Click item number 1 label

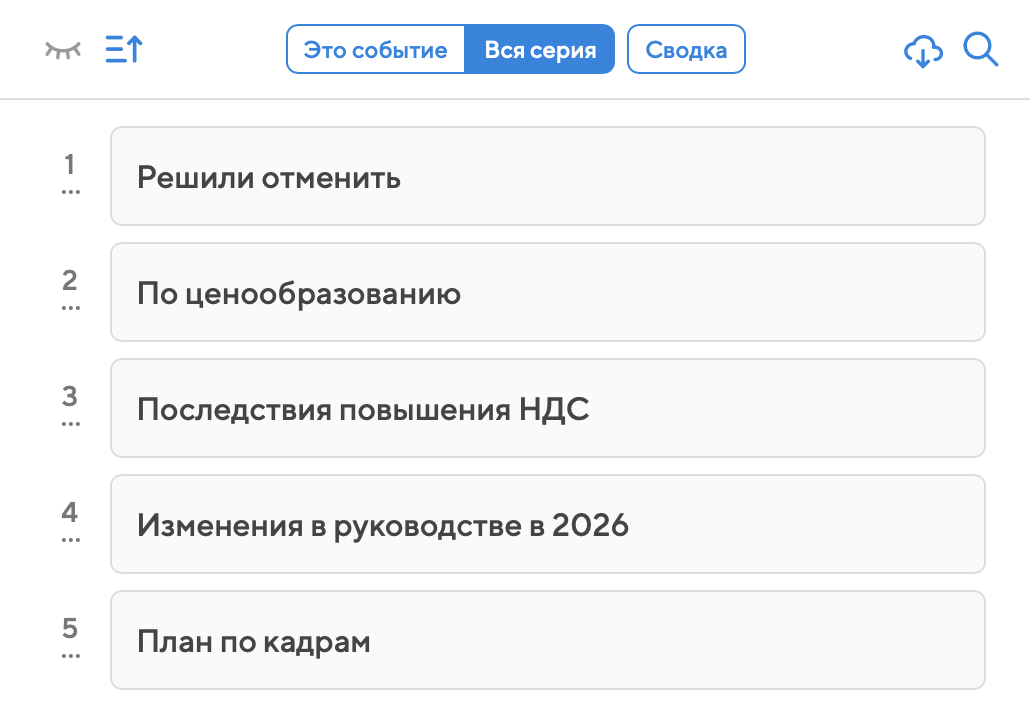coord(70,163)
